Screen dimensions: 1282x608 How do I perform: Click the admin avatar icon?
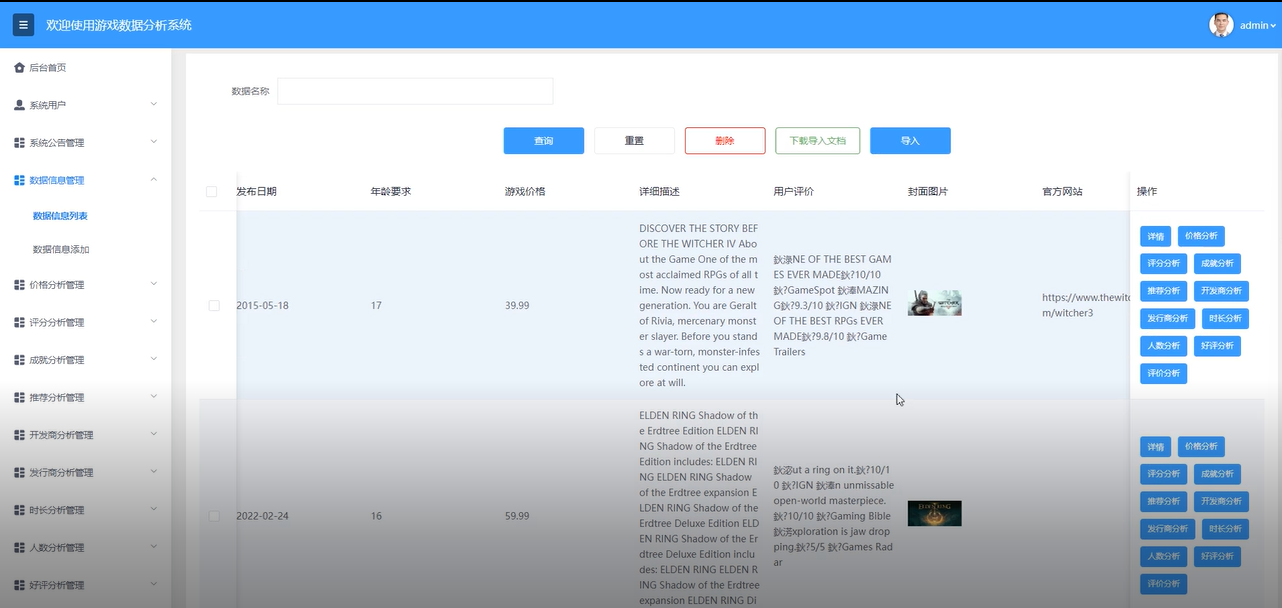[x=1222, y=24]
